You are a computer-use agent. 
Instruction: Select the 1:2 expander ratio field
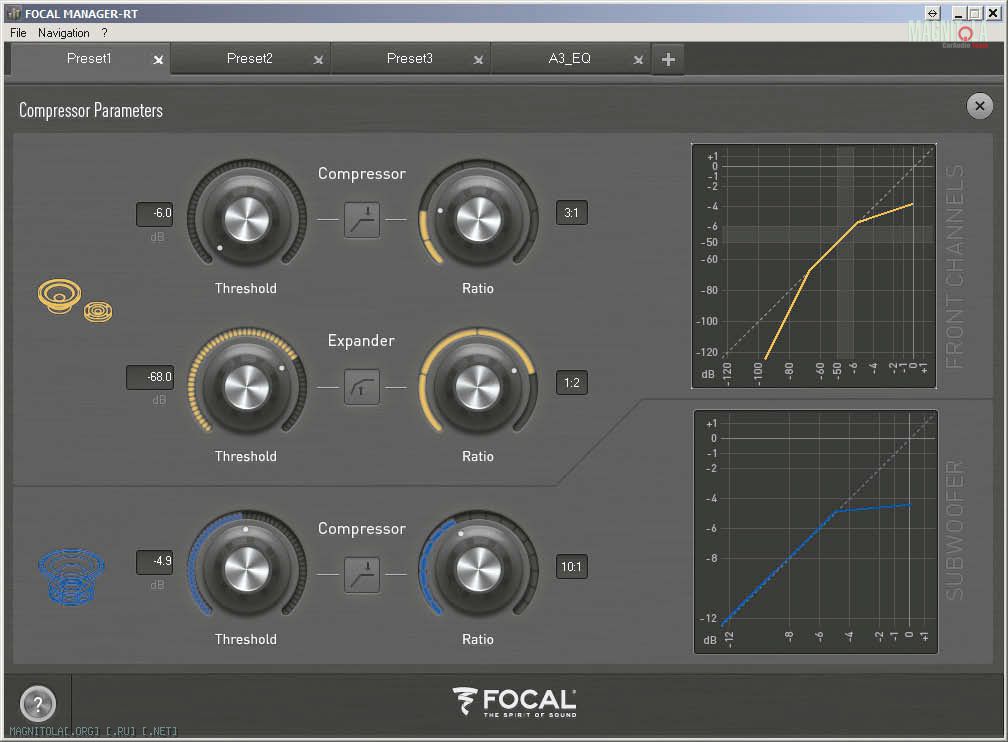point(572,383)
